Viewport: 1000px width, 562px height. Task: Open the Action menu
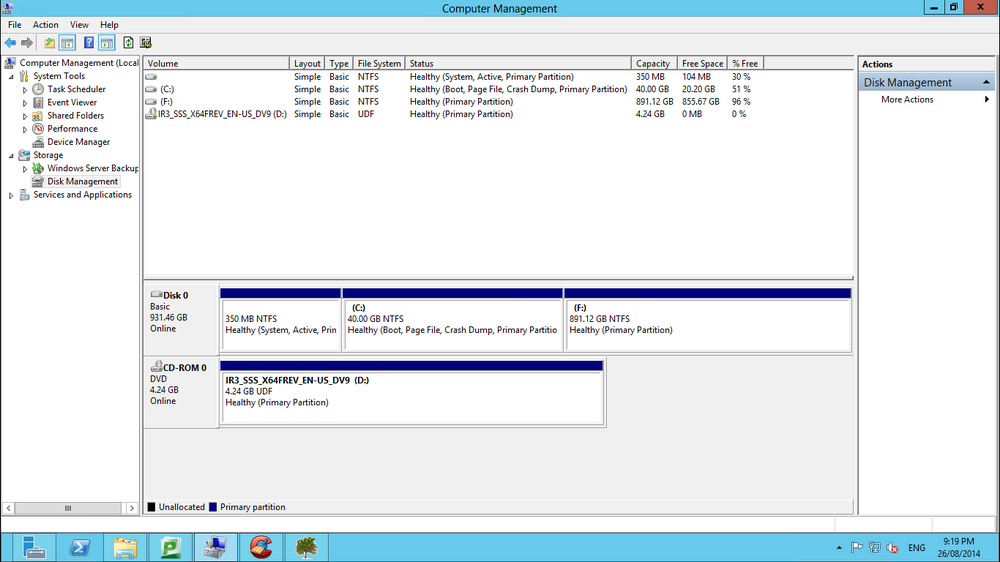pyautogui.click(x=45, y=24)
